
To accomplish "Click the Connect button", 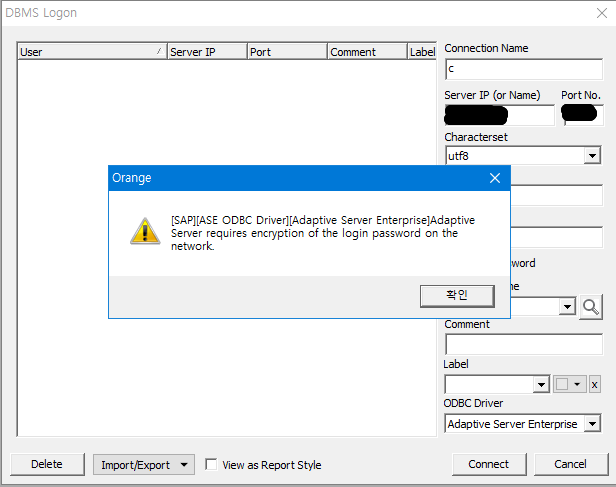I will click(x=488, y=464).
